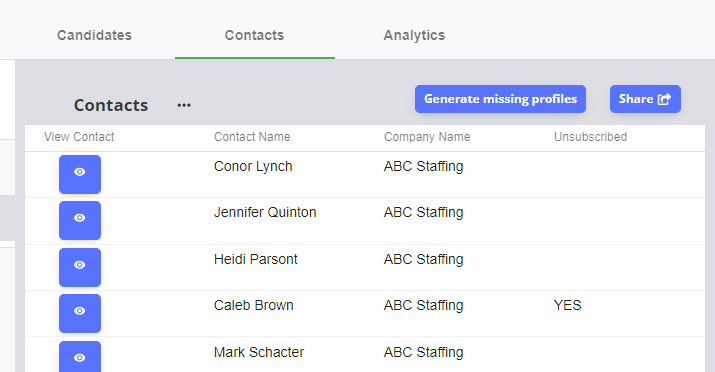This screenshot has height=372, width=715.
Task: View contact Caleb Brown via eye icon
Action: (x=80, y=313)
